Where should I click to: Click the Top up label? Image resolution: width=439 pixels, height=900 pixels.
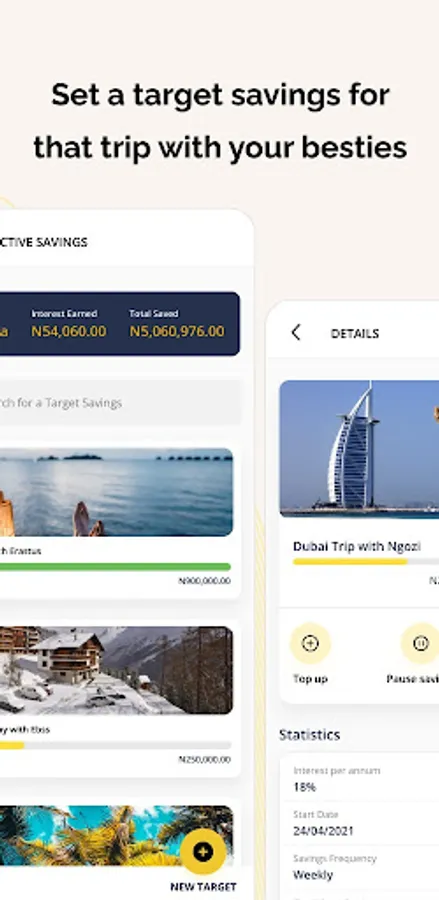click(x=310, y=678)
